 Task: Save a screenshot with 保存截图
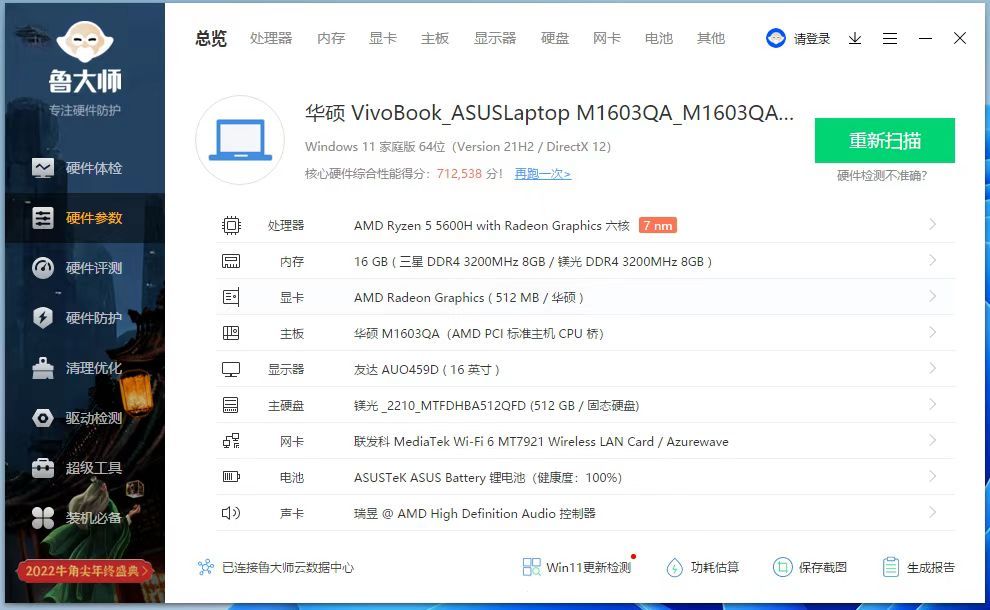810,567
